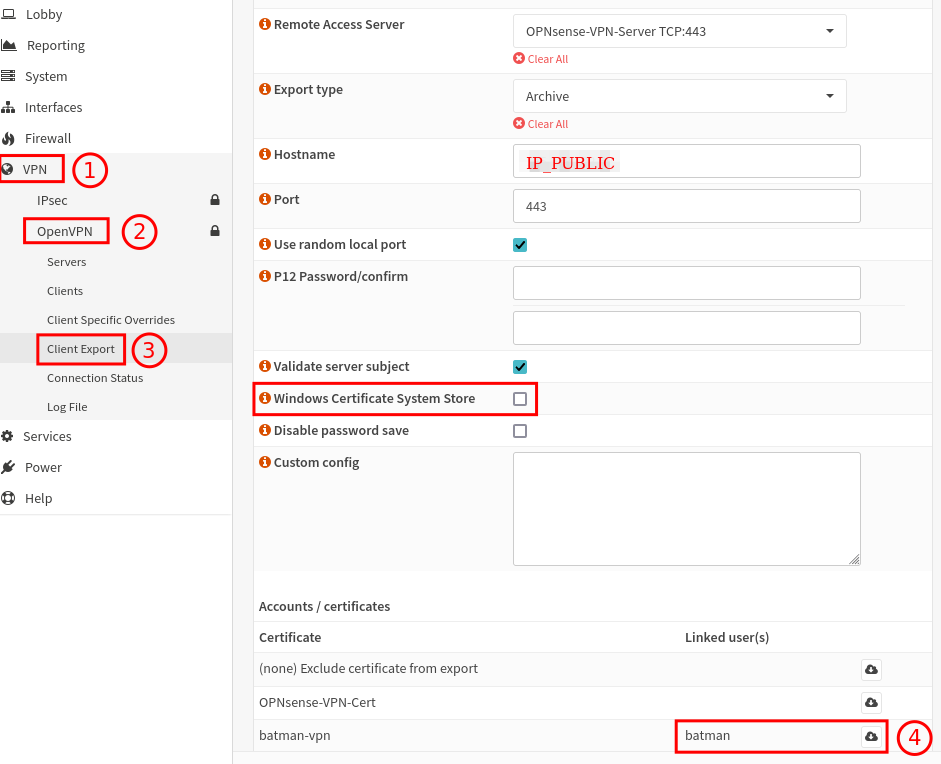Image resolution: width=941 pixels, height=764 pixels.
Task: Click the batman-vpn certificate name
Action: pyautogui.click(x=295, y=736)
